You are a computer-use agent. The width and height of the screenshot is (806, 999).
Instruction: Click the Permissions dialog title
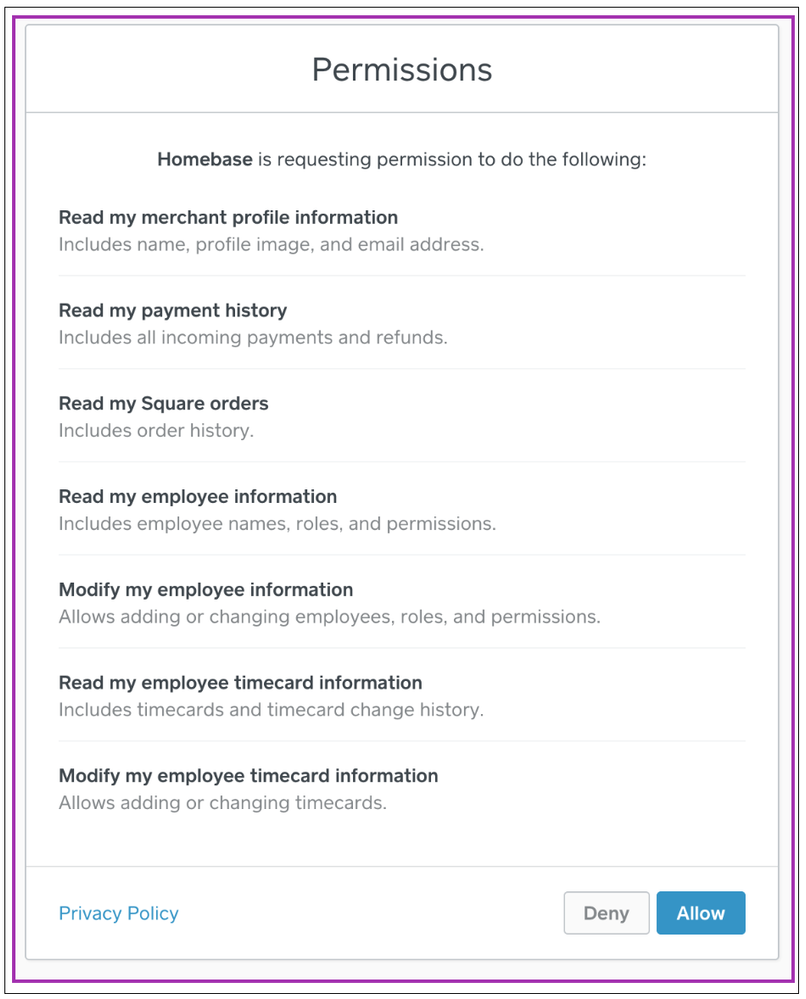[402, 70]
